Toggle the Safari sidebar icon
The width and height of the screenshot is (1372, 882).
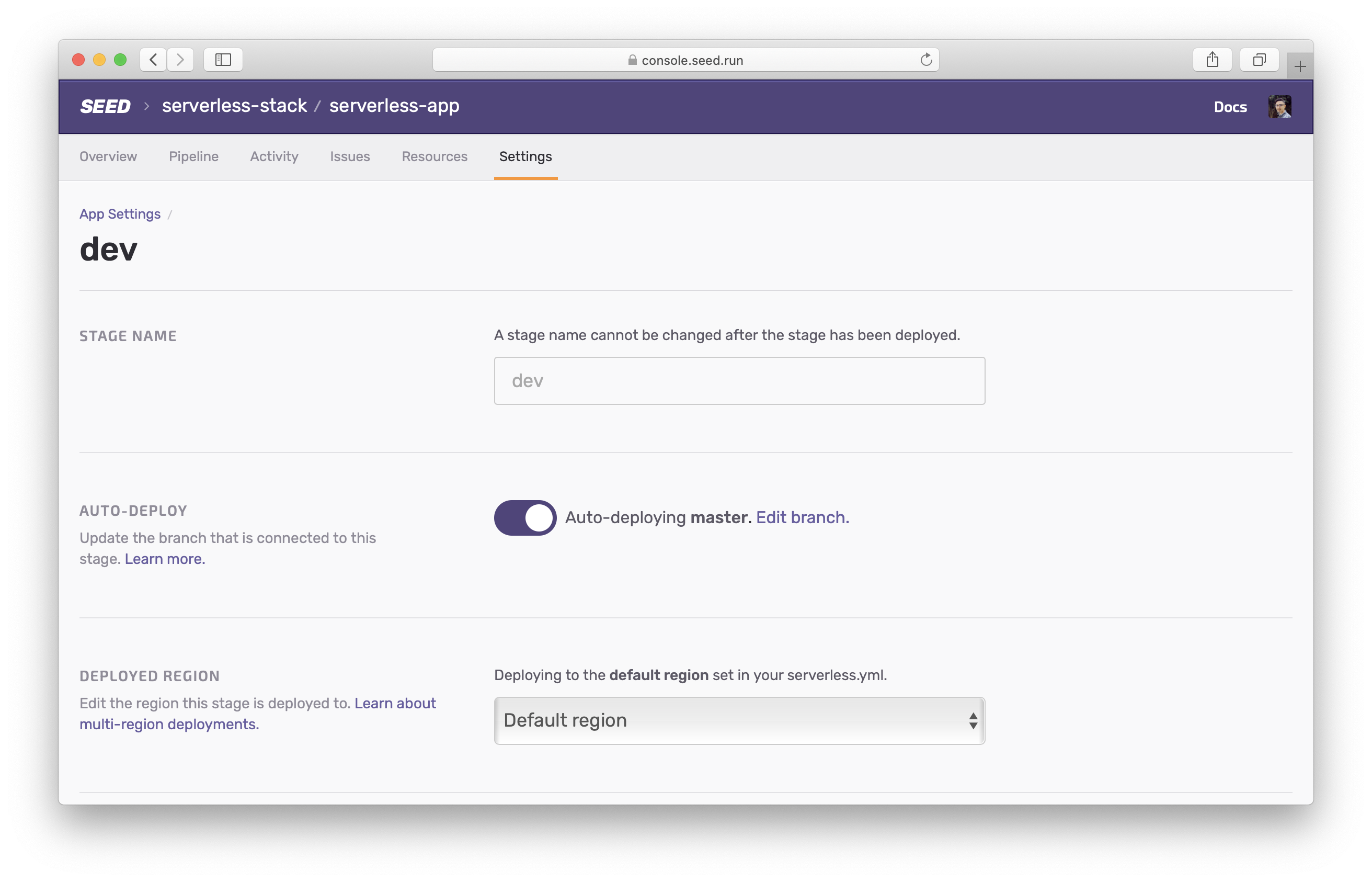[x=223, y=60]
